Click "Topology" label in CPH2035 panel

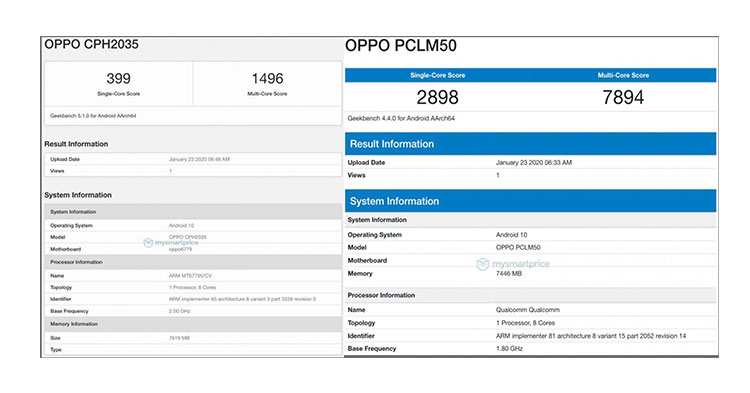61,288
